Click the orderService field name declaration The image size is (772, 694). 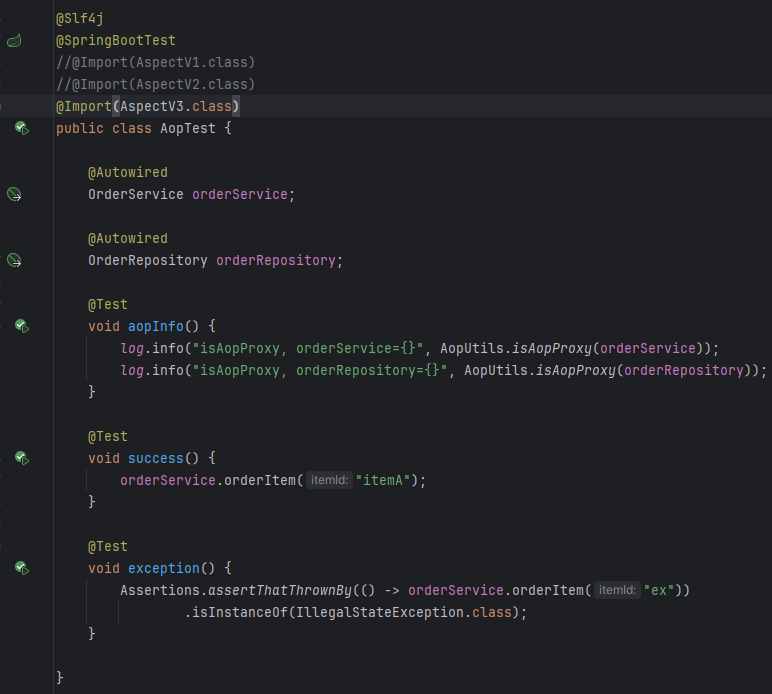point(240,194)
